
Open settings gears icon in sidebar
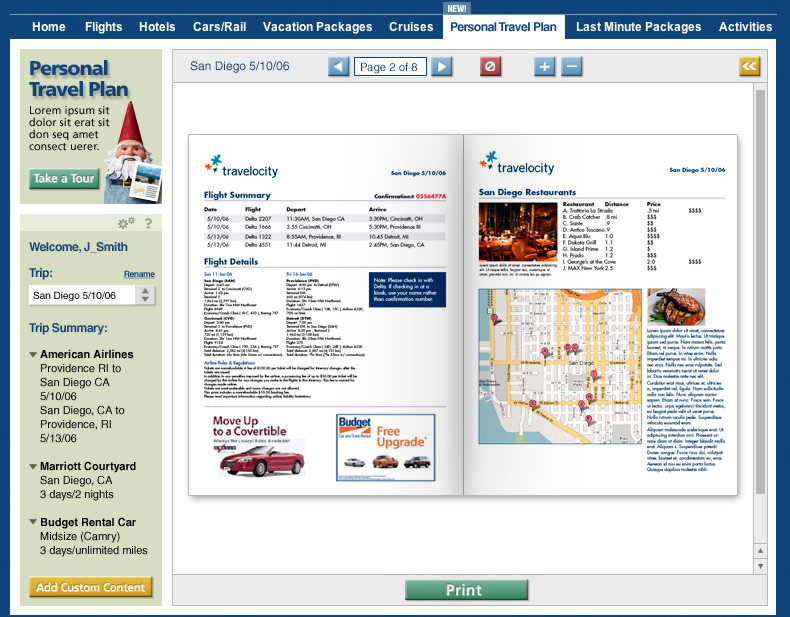click(x=126, y=223)
